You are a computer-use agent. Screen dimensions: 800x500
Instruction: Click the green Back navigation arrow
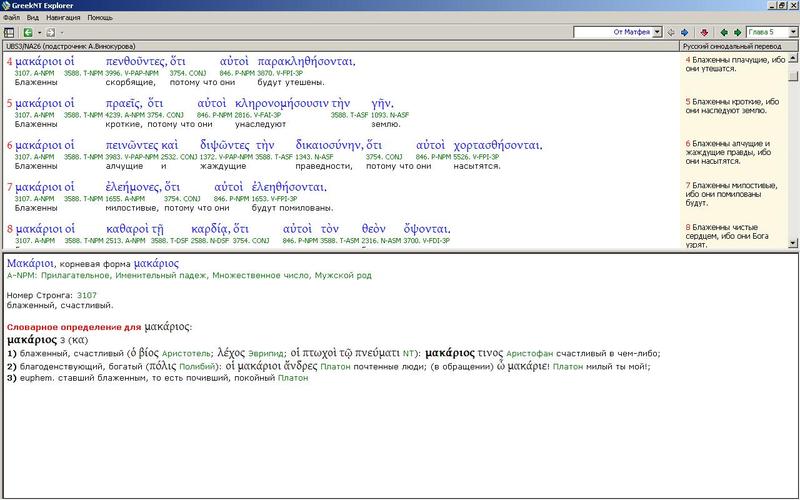point(28,33)
